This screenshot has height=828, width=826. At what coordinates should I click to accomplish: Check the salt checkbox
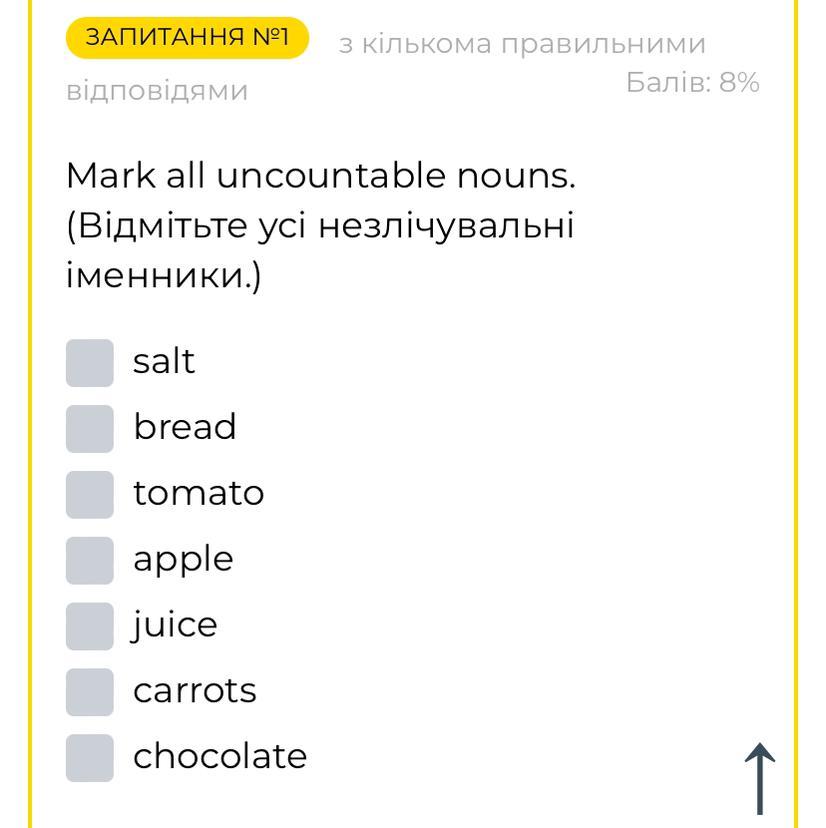click(x=90, y=362)
